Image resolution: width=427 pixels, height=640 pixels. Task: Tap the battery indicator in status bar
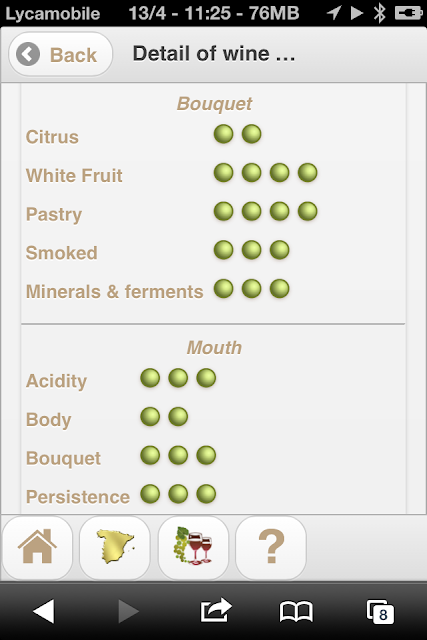point(408,13)
